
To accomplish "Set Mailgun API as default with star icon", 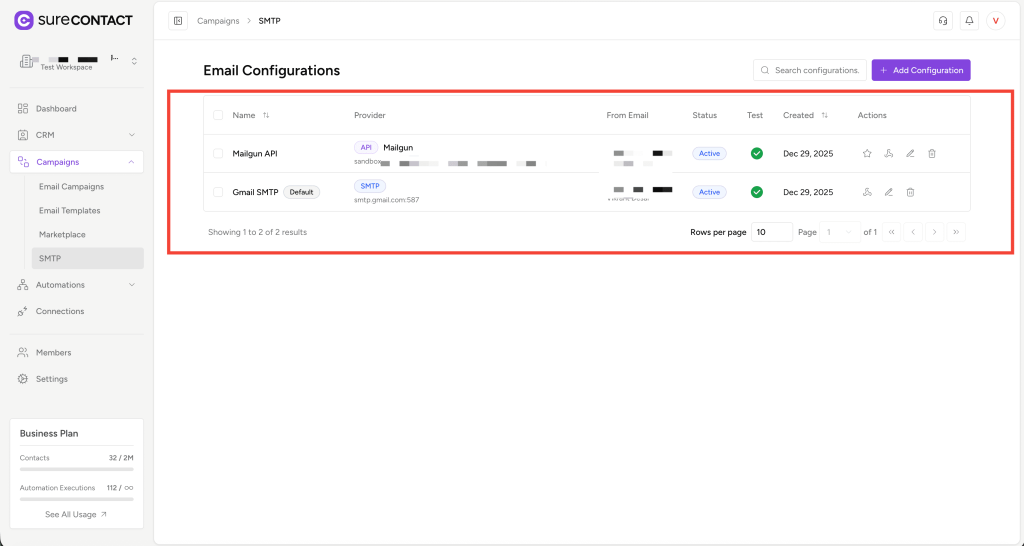I will (867, 153).
